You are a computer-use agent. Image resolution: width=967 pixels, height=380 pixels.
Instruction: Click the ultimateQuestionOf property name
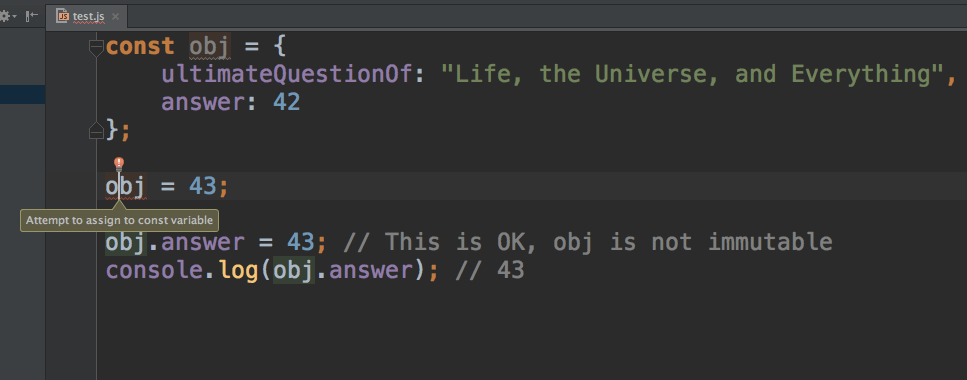pyautogui.click(x=287, y=74)
